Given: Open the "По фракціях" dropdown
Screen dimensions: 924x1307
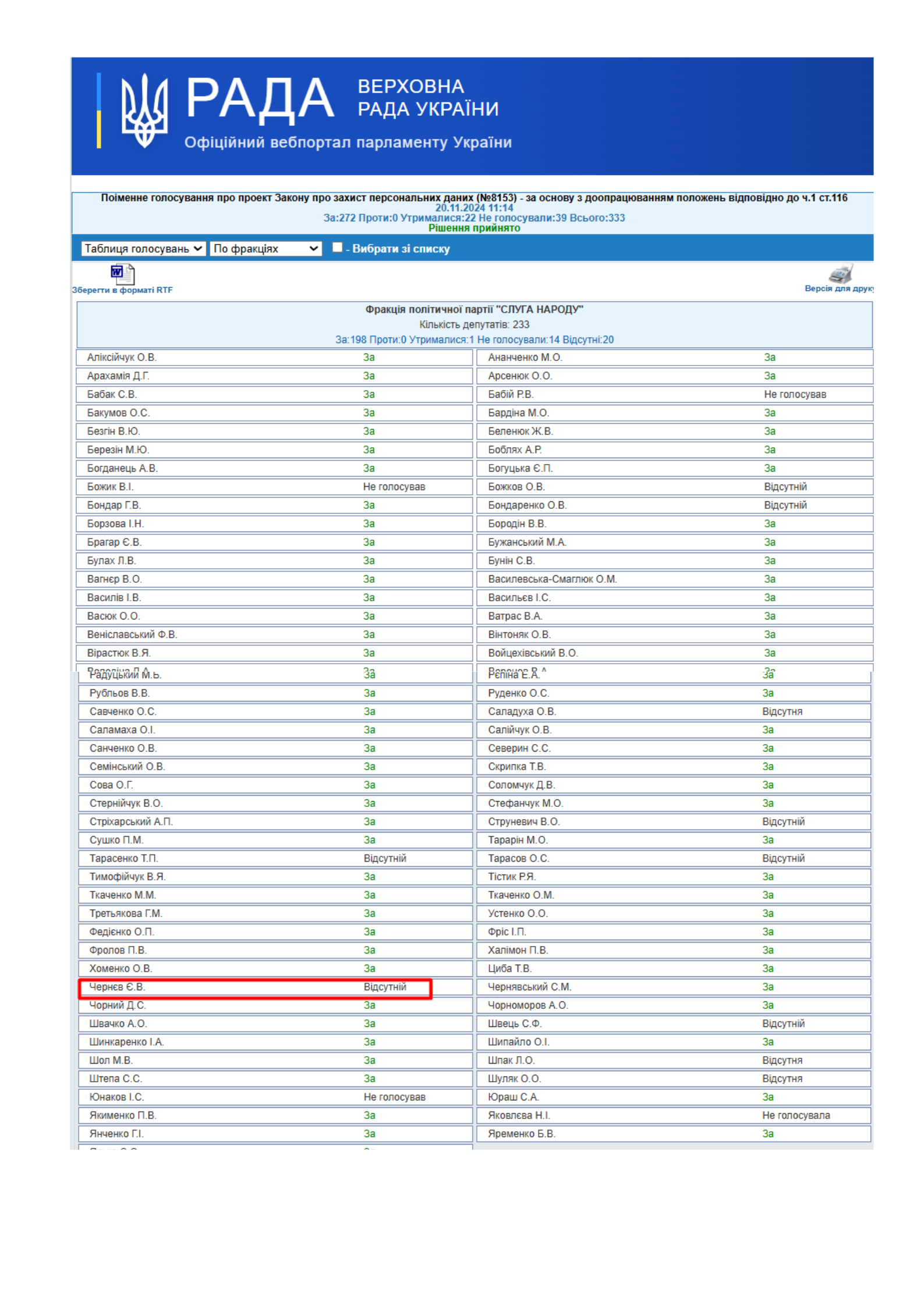Looking at the screenshot, I should click(265, 249).
